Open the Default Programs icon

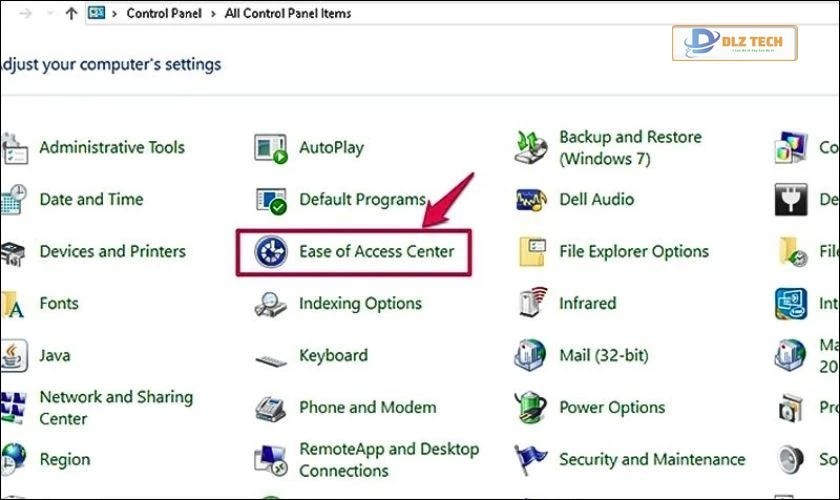[272, 200]
